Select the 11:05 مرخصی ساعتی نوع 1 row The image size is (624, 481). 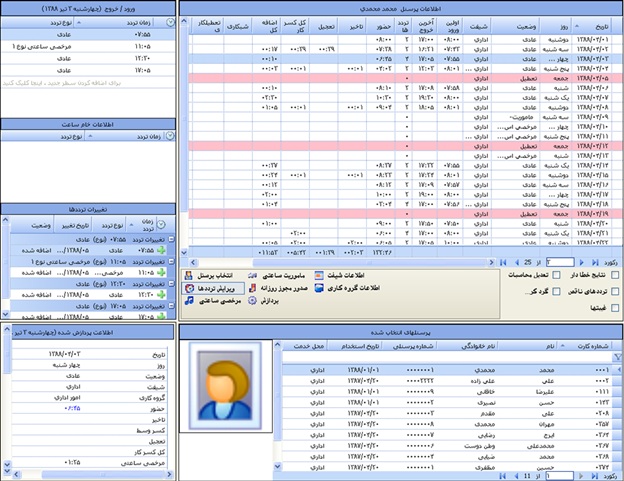pos(88,47)
